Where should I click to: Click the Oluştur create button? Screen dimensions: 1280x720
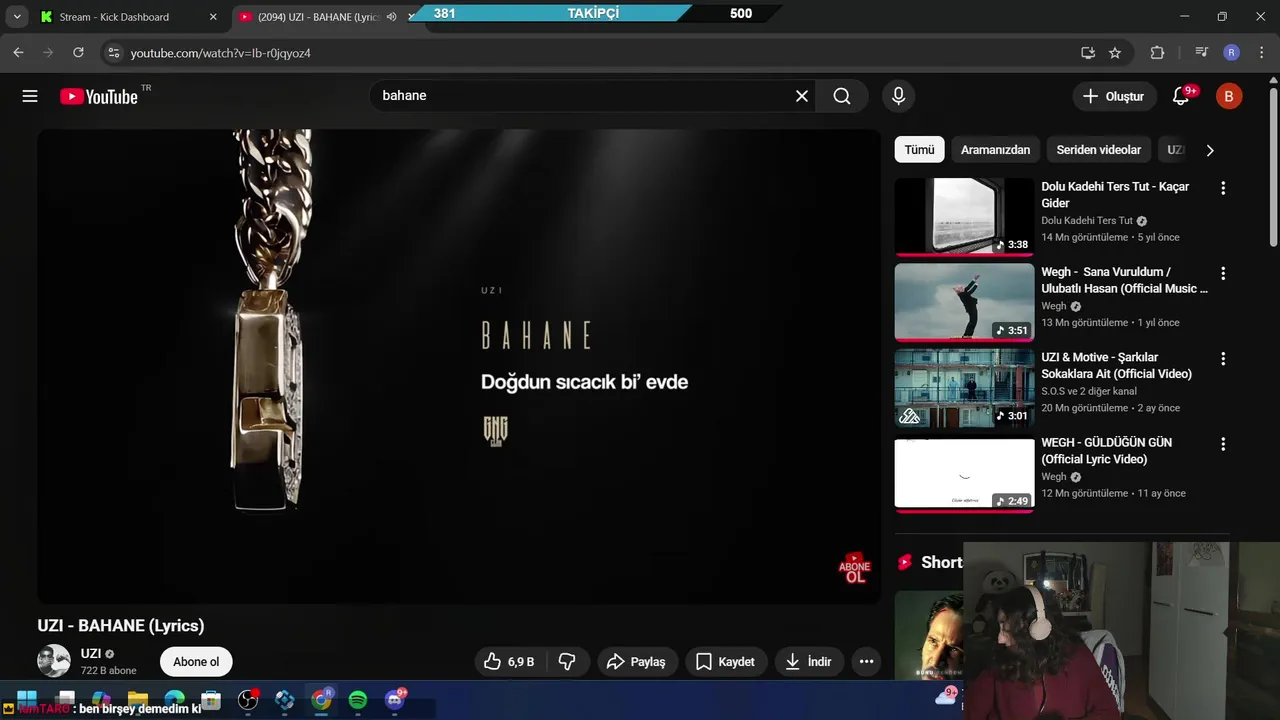(x=1114, y=96)
